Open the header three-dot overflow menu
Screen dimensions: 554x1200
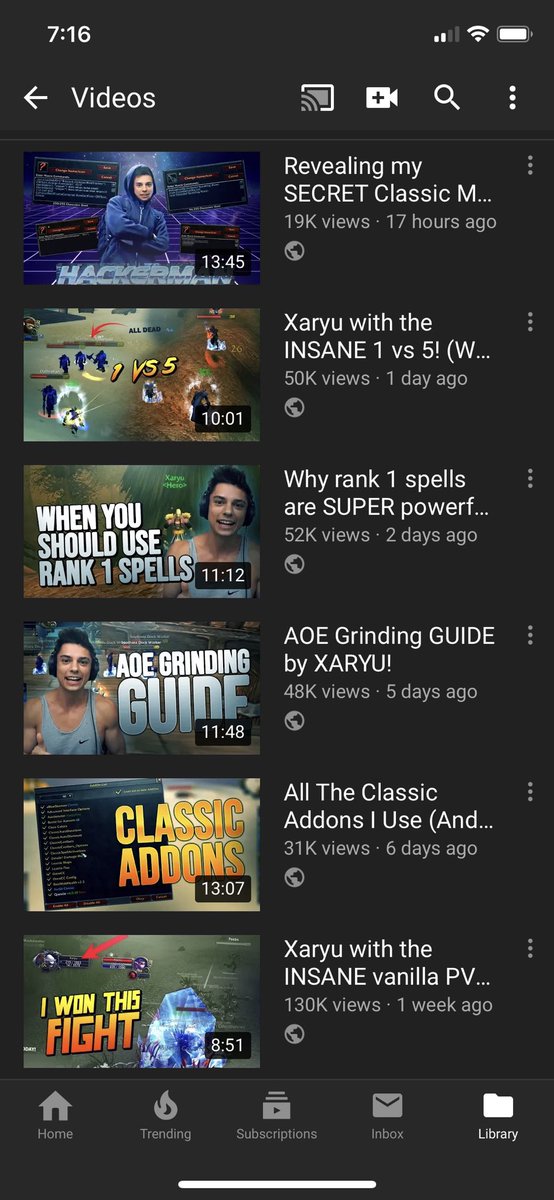coord(512,97)
